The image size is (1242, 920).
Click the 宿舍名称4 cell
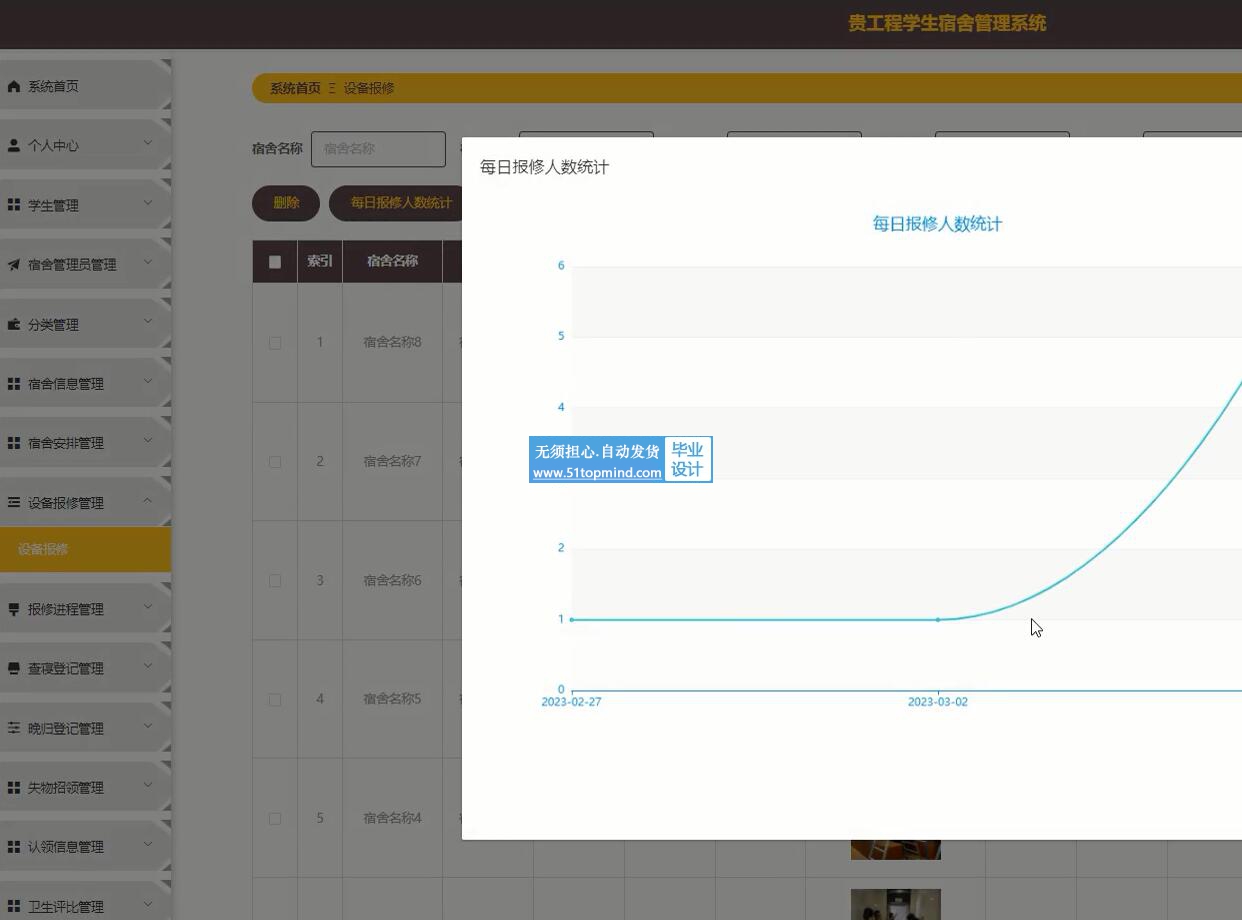(x=393, y=818)
